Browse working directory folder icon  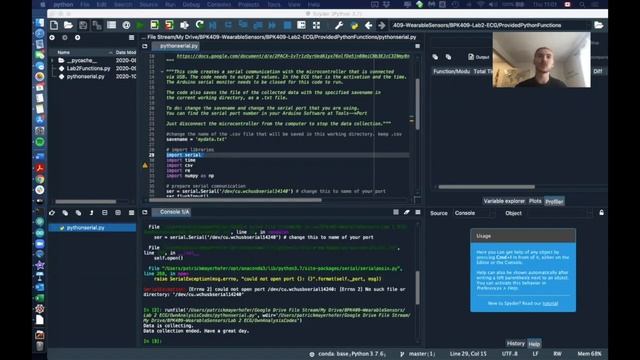coord(598,25)
